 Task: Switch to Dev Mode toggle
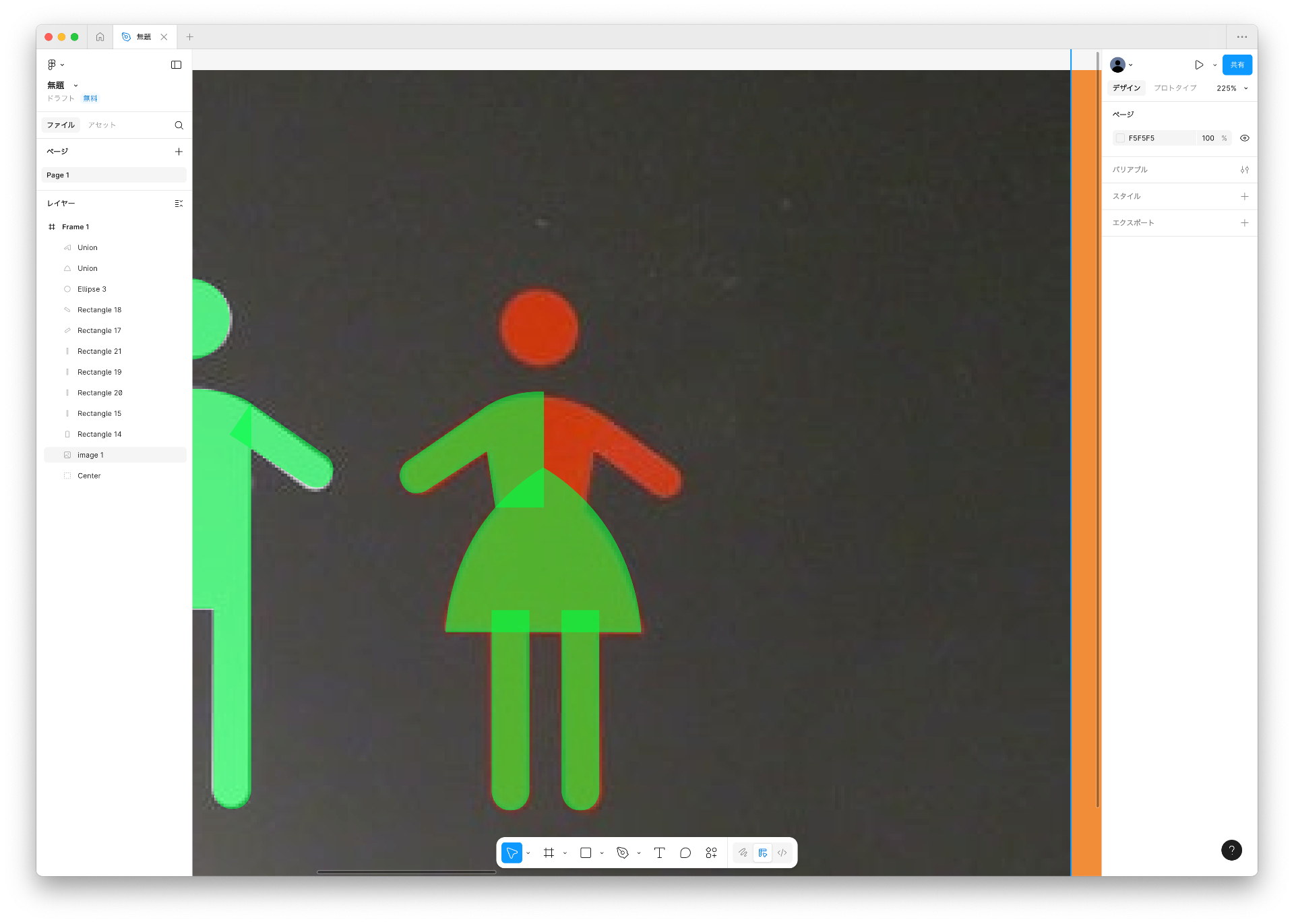[x=782, y=853]
